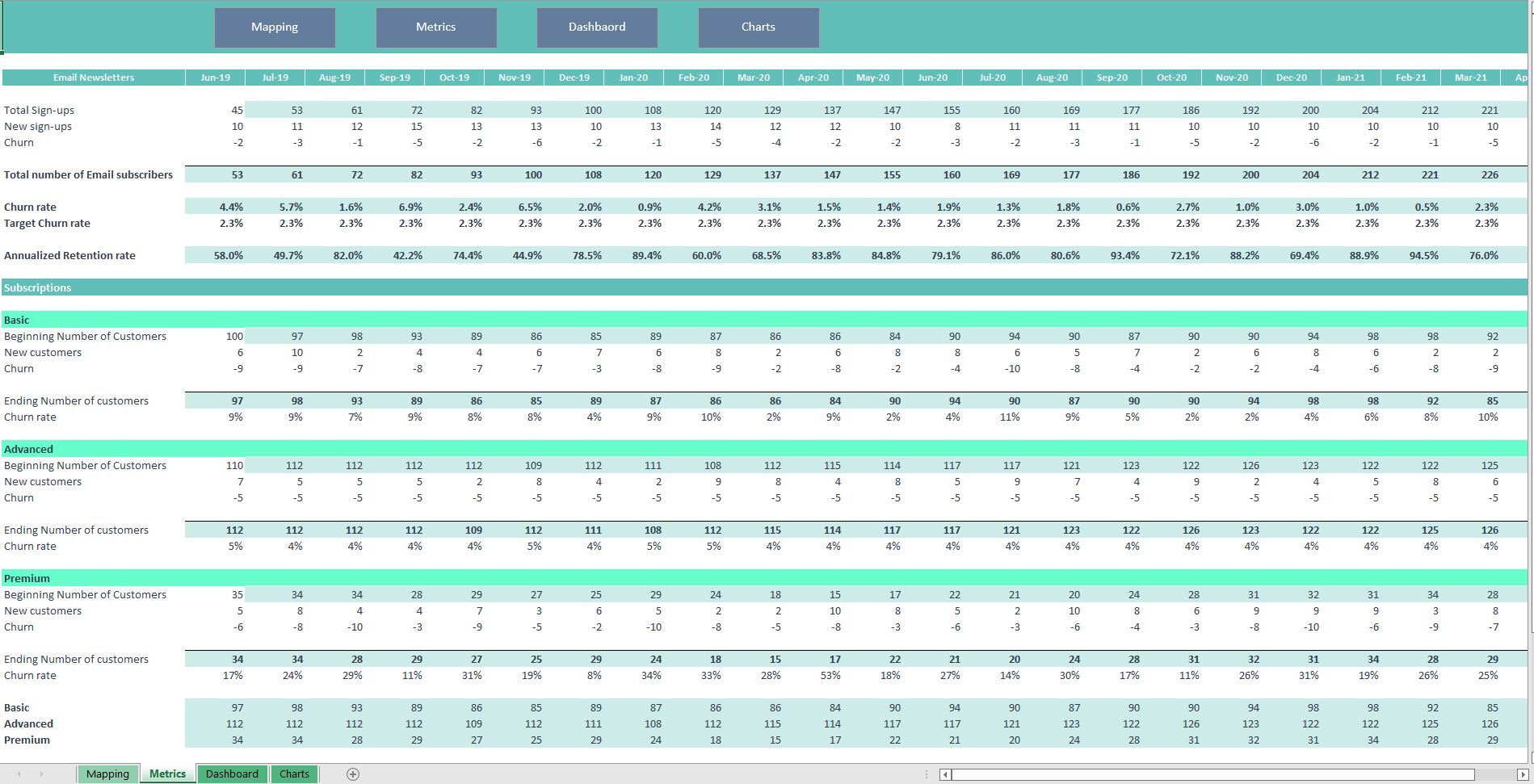Select the Subscriptions section header

pos(37,287)
